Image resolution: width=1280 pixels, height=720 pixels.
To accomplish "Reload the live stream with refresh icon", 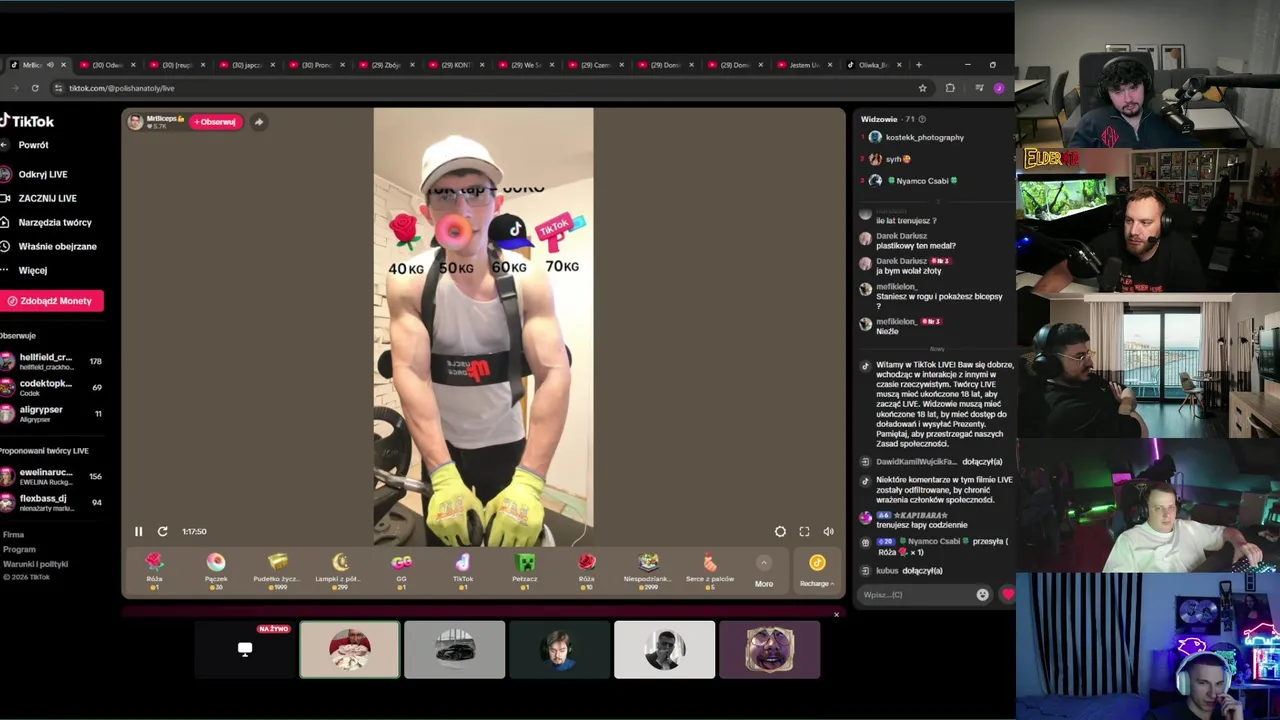I will [162, 532].
